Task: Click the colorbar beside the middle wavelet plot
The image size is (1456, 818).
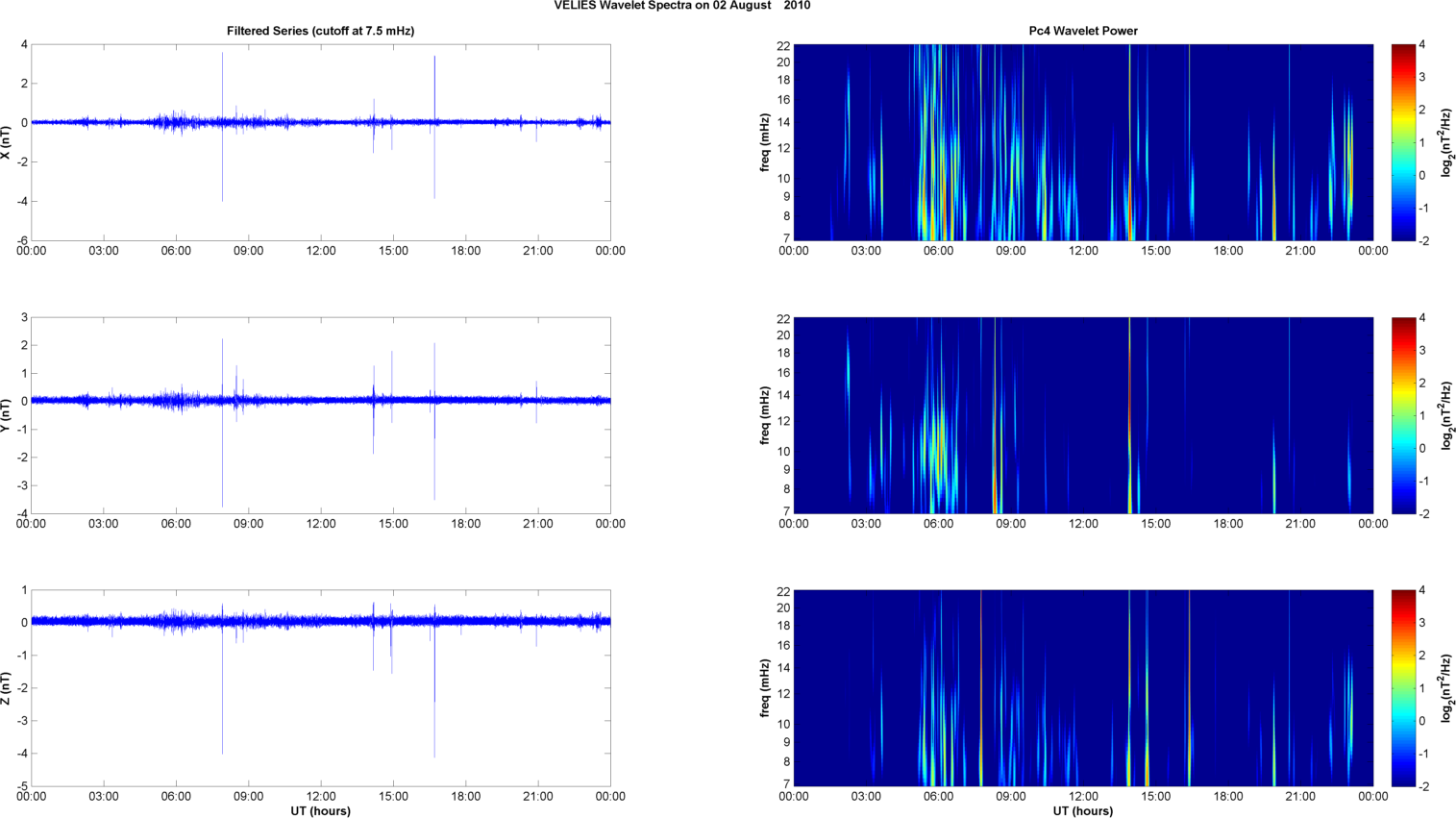Action: [1403, 415]
